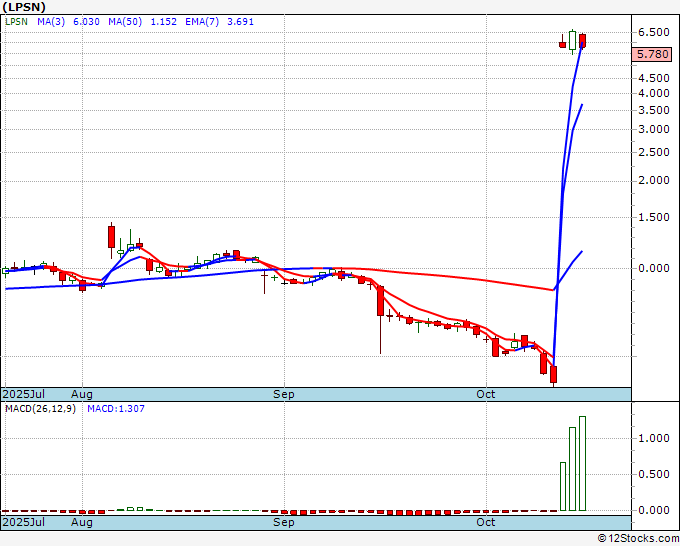Click the 3.500 price axis label
This screenshot has width=680, height=546.
point(654,110)
